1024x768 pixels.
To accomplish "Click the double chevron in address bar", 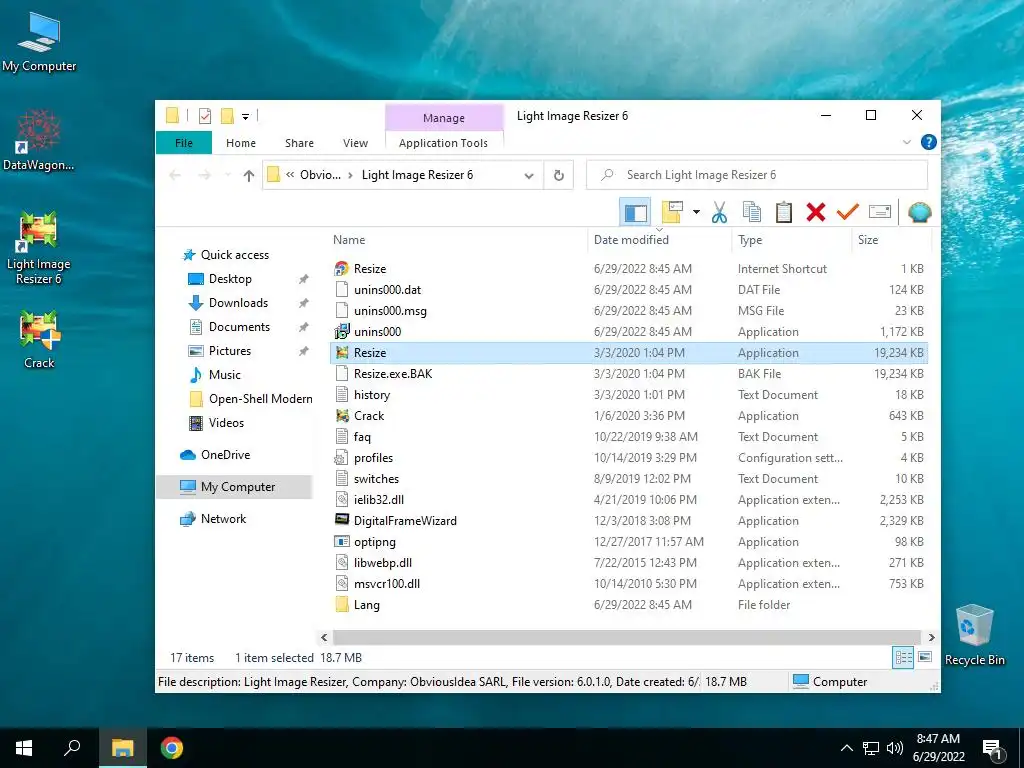I will (290, 175).
